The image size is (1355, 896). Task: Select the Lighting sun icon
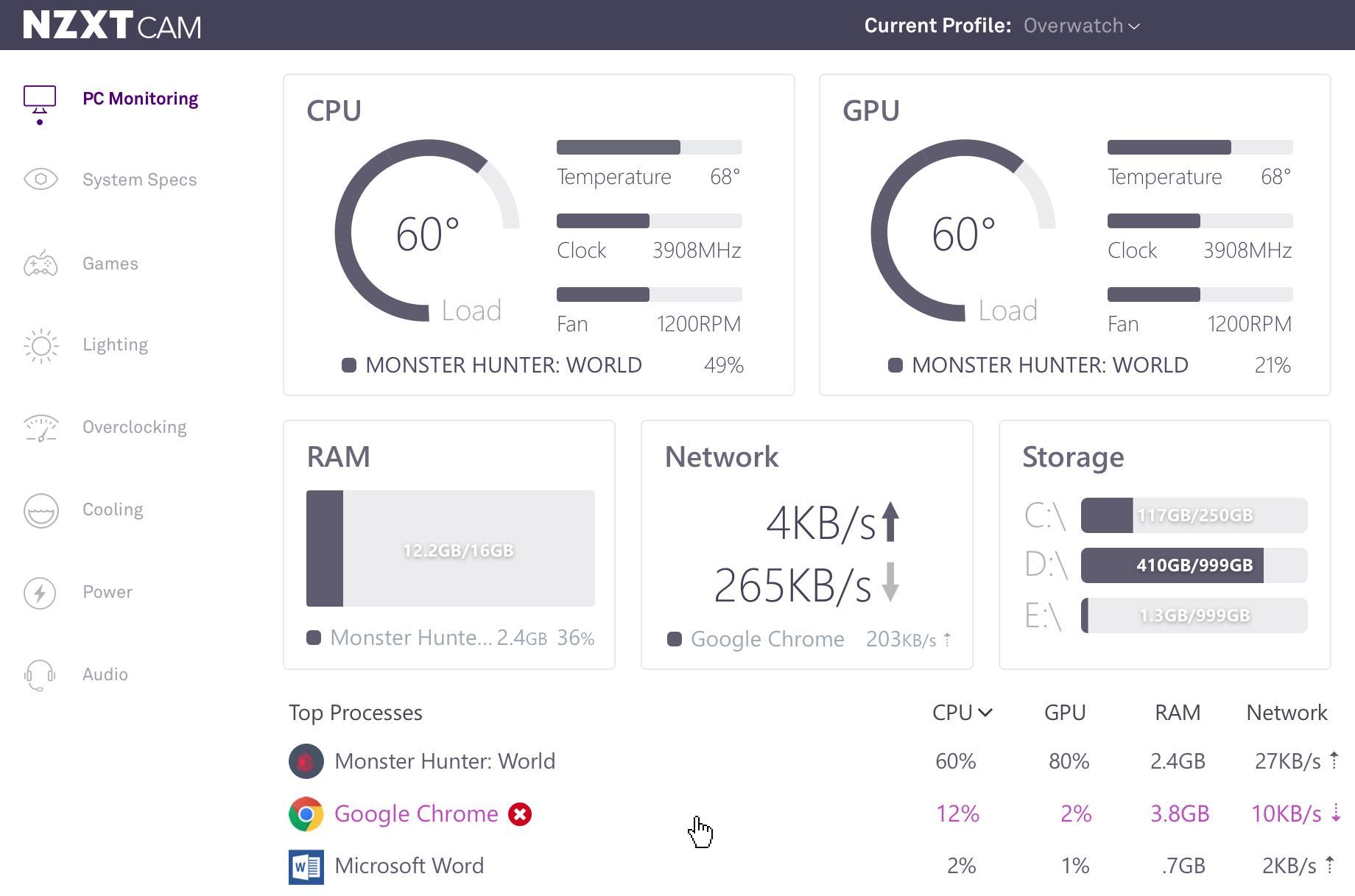pyautogui.click(x=41, y=345)
